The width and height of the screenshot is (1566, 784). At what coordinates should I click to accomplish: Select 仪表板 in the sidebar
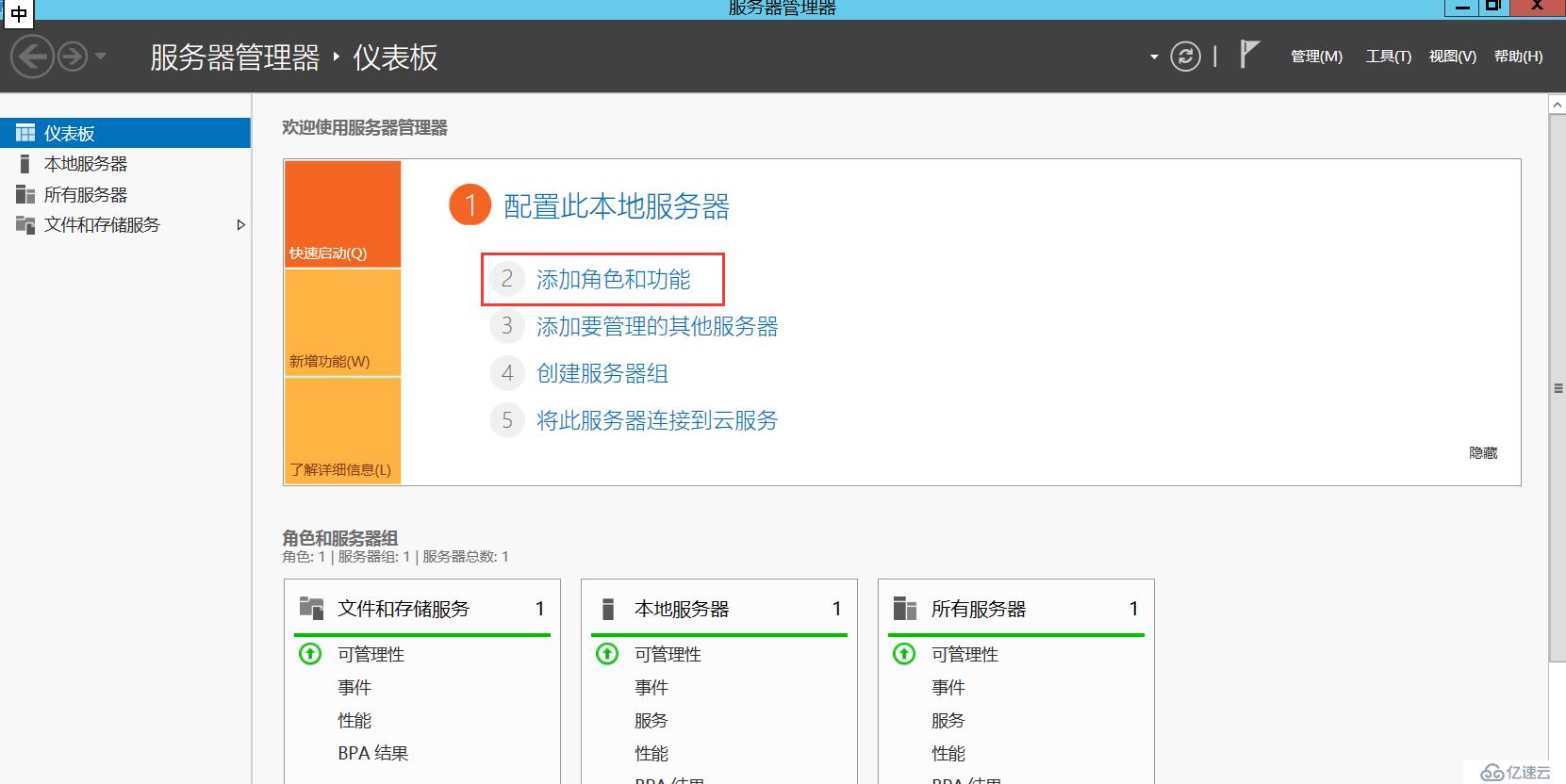point(125,133)
